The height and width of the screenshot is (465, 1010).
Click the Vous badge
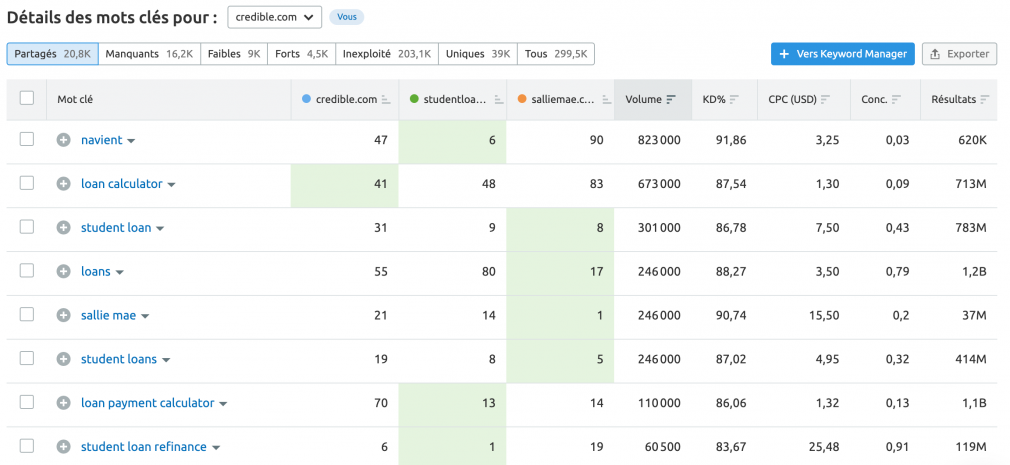347,17
